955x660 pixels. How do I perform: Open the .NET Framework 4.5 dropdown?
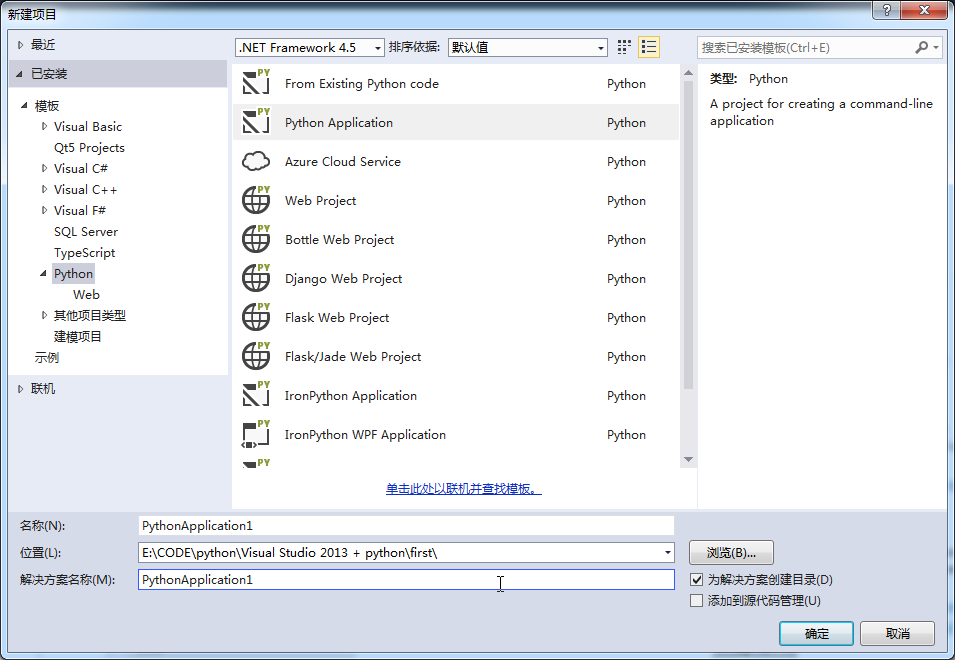(x=376, y=46)
